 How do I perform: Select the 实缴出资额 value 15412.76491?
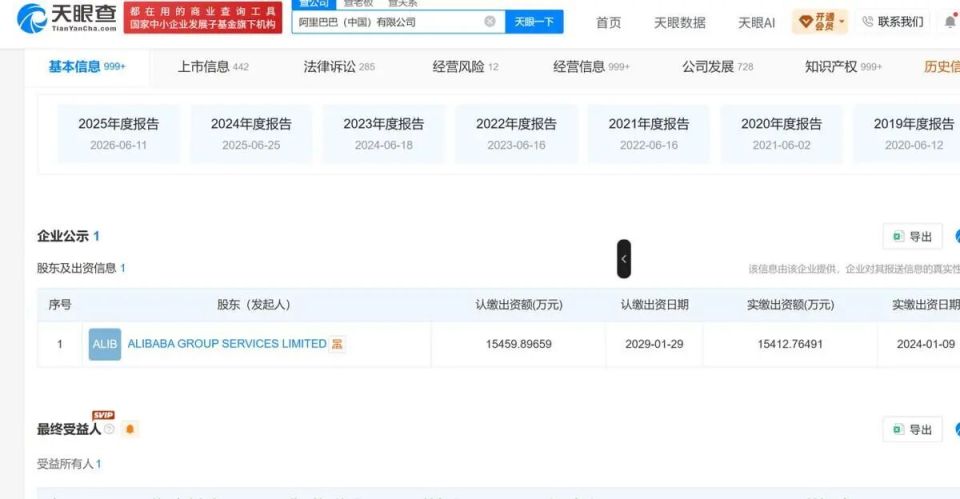pos(790,344)
